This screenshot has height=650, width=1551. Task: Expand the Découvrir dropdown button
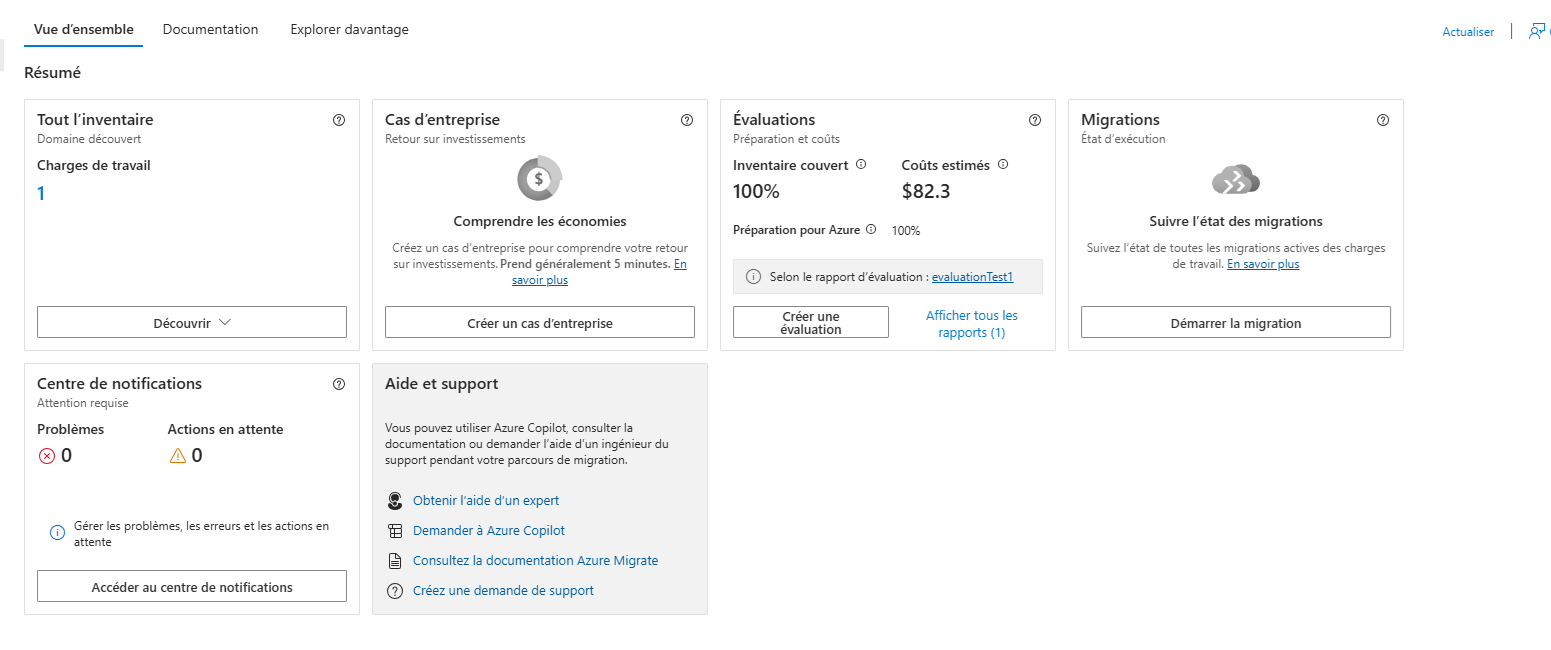click(192, 322)
